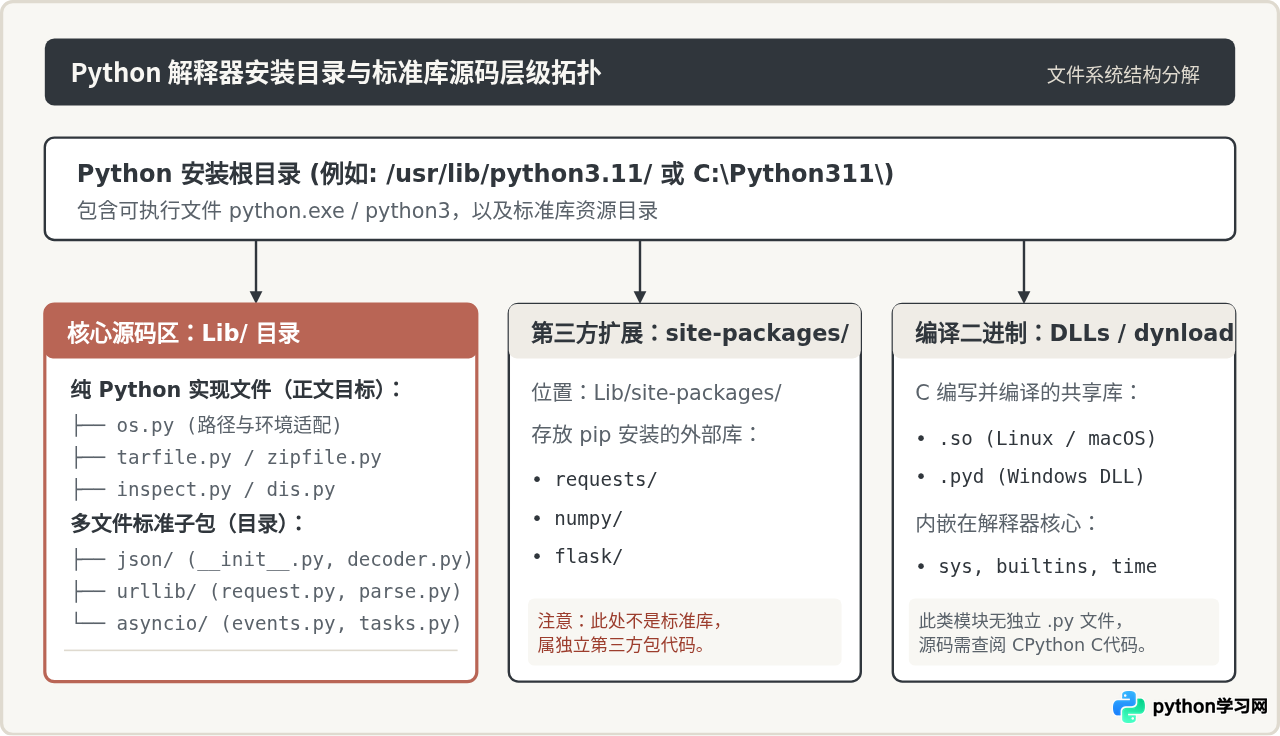
Task: Click the "多文件标准子包（目录）" heading
Action: coord(188,523)
